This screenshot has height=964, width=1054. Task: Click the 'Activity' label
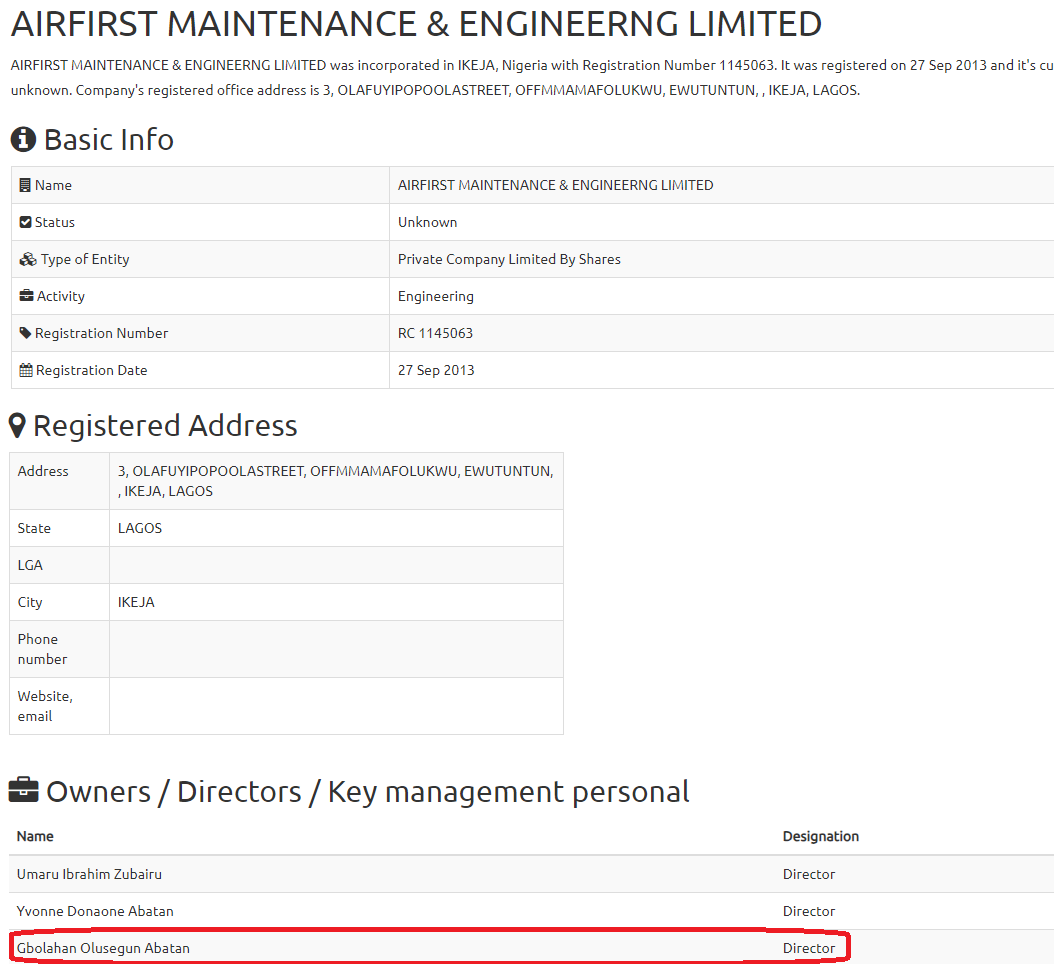(x=60, y=296)
